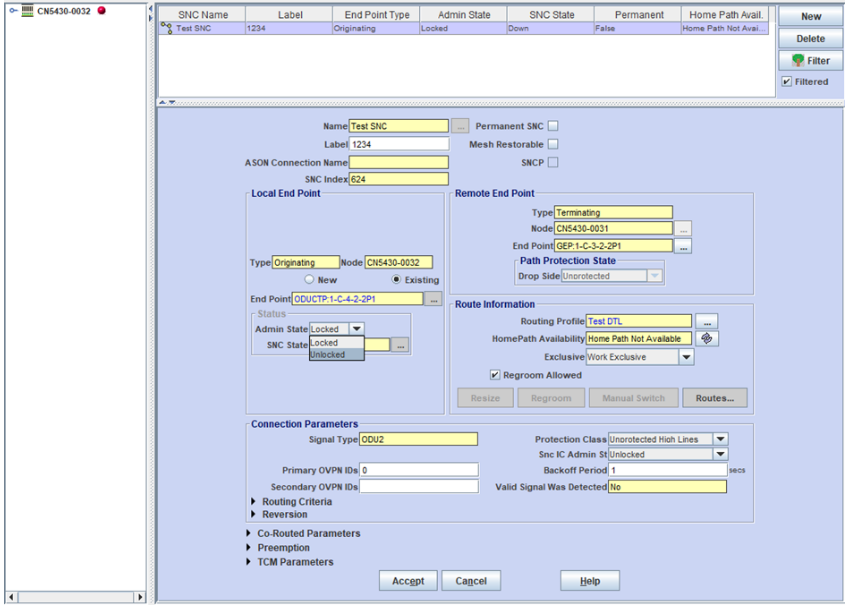Image resolution: width=848 pixels, height=606 pixels.
Task: Expand Reversion section
Action: 253,514
